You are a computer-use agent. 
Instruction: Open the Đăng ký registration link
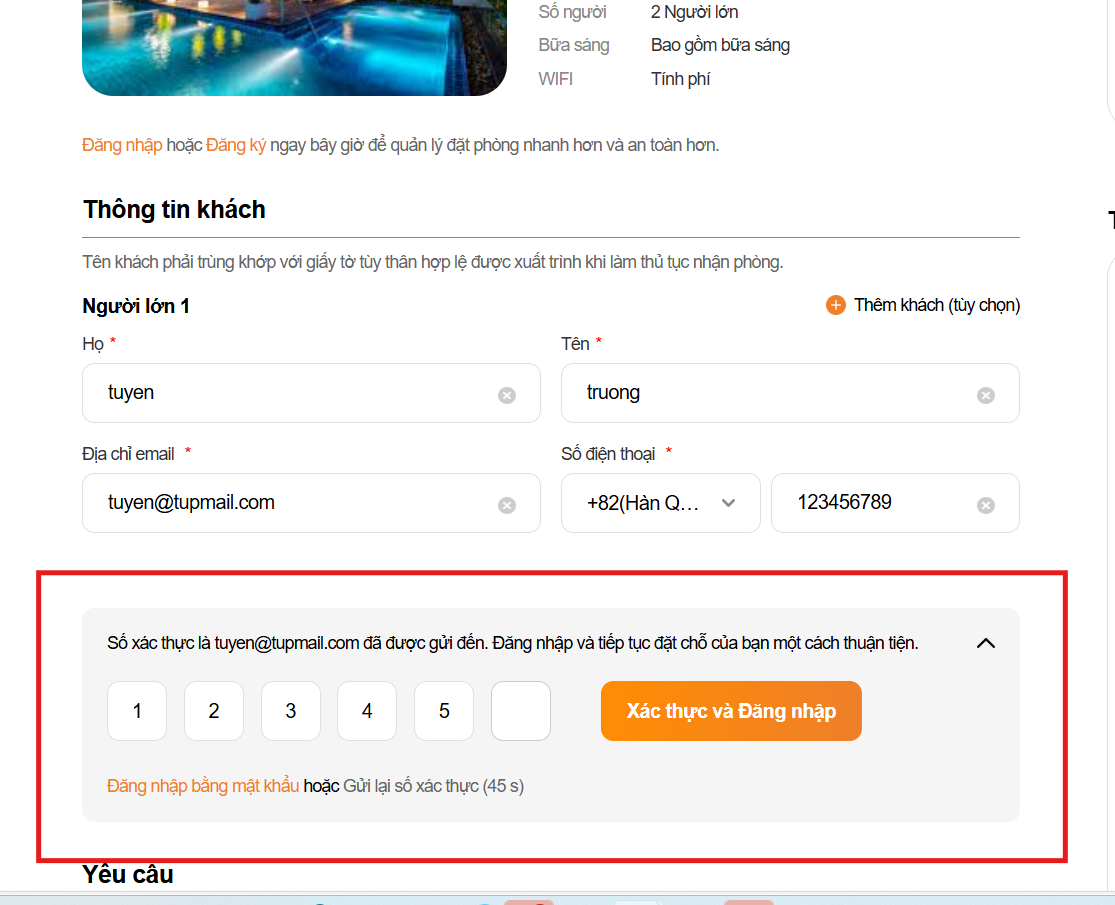click(x=236, y=145)
